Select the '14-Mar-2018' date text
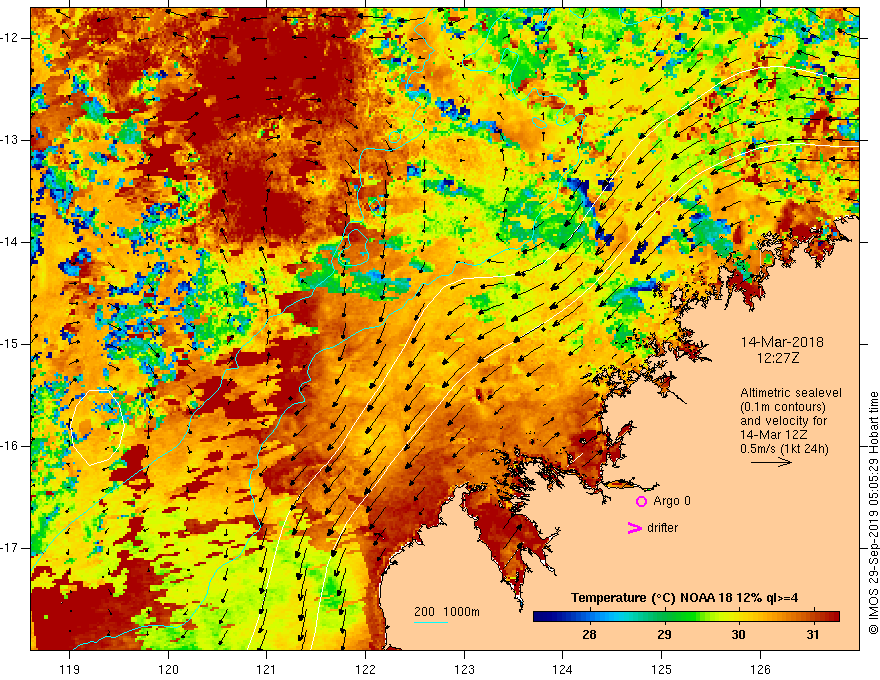The image size is (880, 680). point(782,342)
